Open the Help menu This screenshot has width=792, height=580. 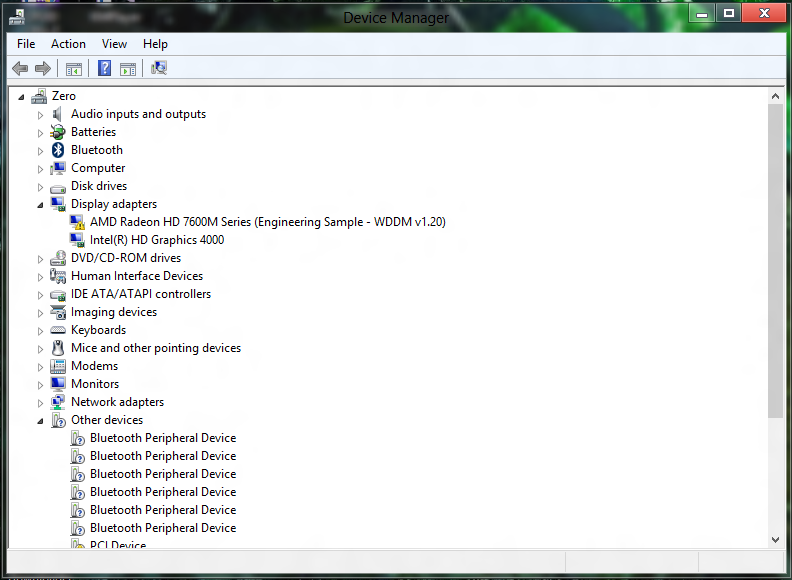point(155,44)
